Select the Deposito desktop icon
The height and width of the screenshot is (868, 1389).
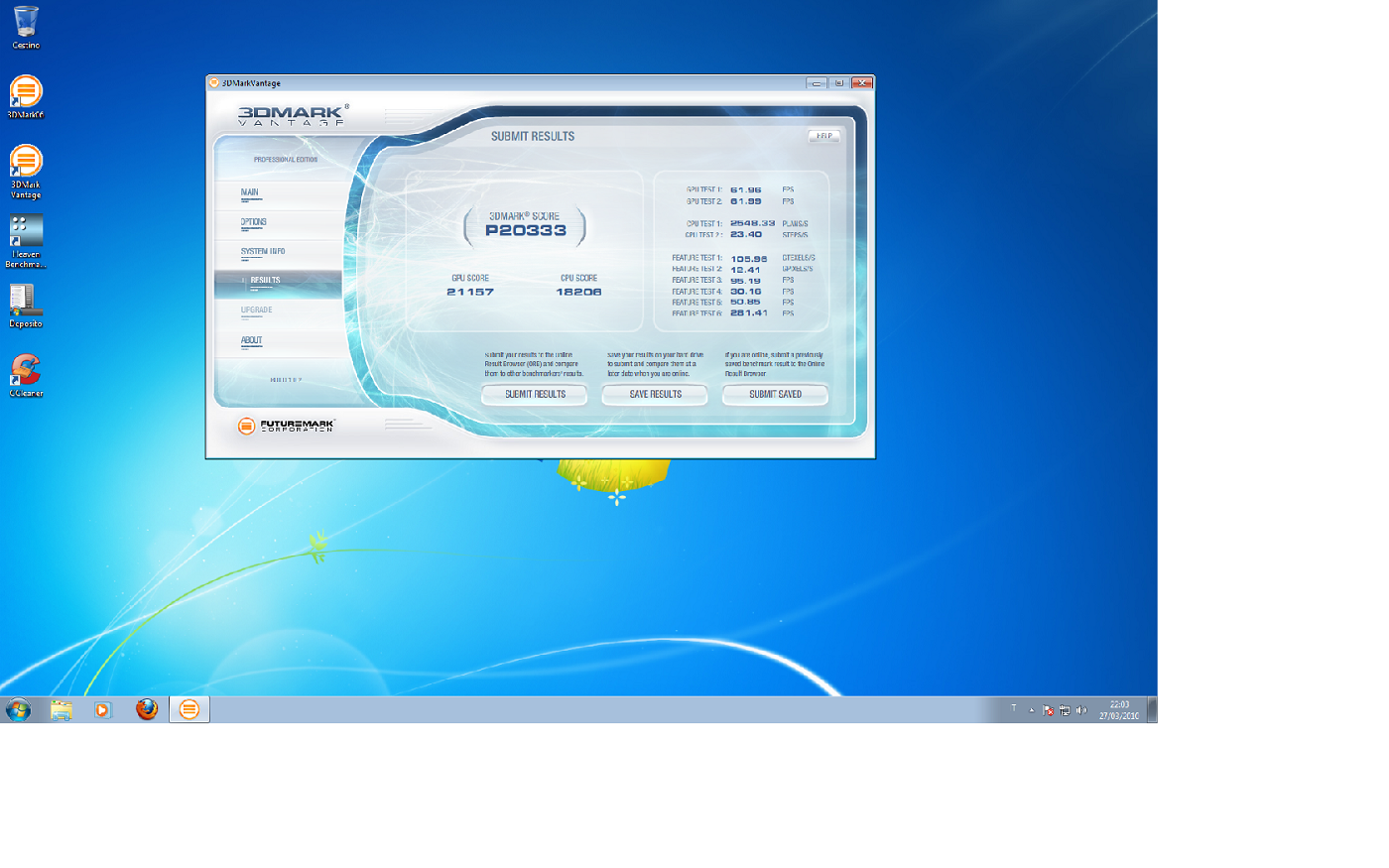[26, 303]
